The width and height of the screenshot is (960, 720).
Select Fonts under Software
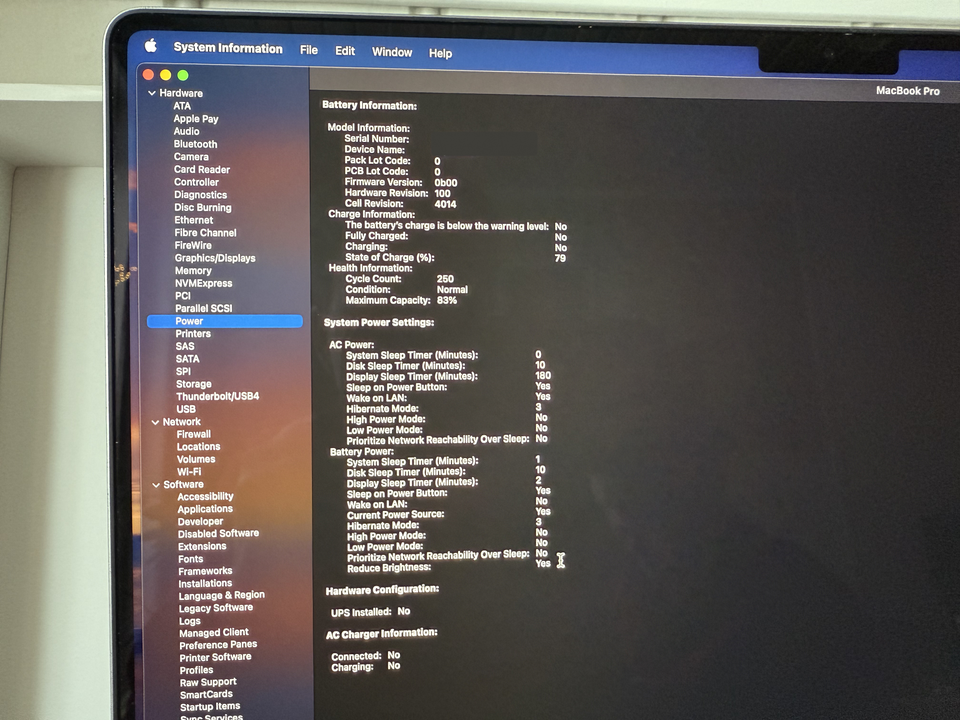pos(190,559)
